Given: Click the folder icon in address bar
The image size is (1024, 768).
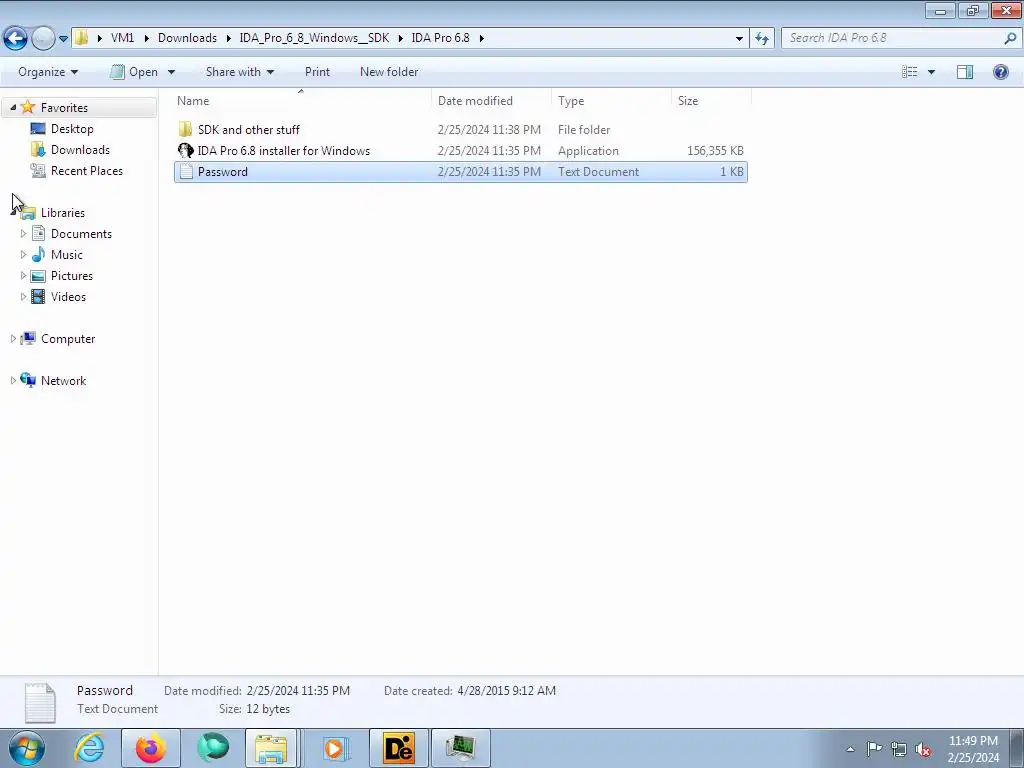Looking at the screenshot, I should pos(81,38).
